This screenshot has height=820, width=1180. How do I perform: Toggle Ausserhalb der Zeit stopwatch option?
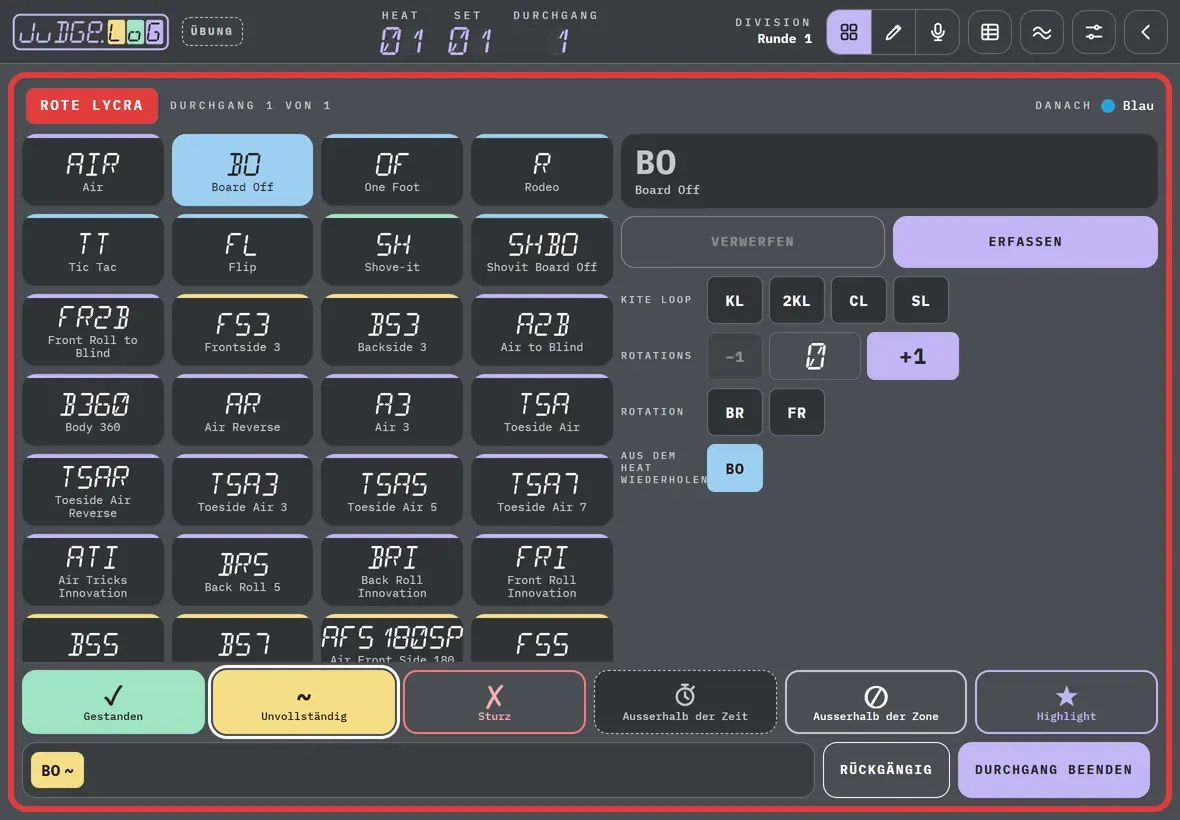click(x=685, y=702)
